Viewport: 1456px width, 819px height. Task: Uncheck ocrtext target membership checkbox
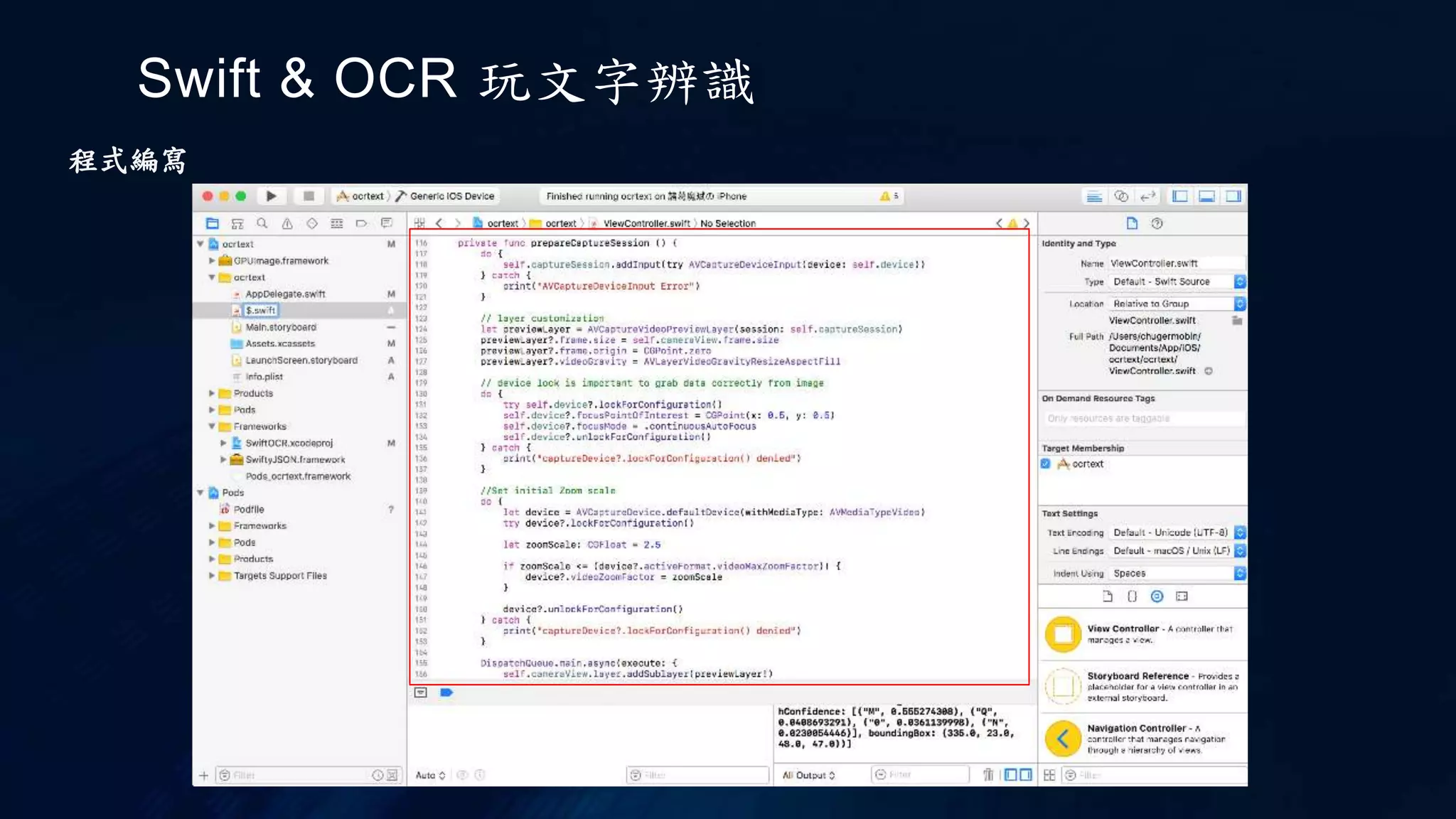pos(1046,464)
